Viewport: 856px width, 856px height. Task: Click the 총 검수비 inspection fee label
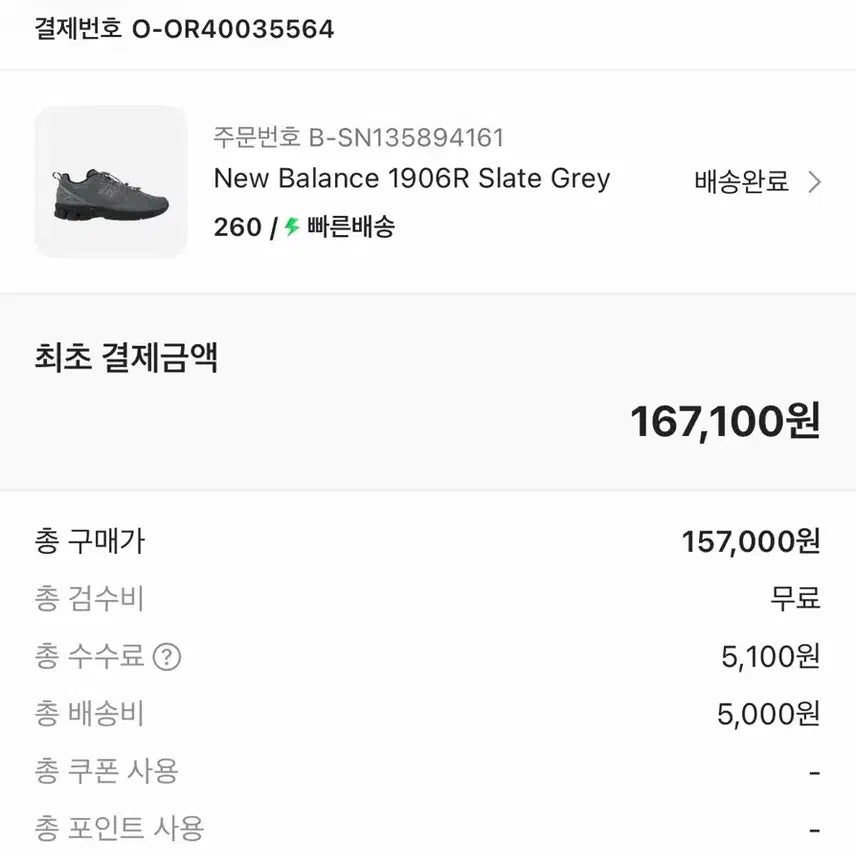point(90,599)
